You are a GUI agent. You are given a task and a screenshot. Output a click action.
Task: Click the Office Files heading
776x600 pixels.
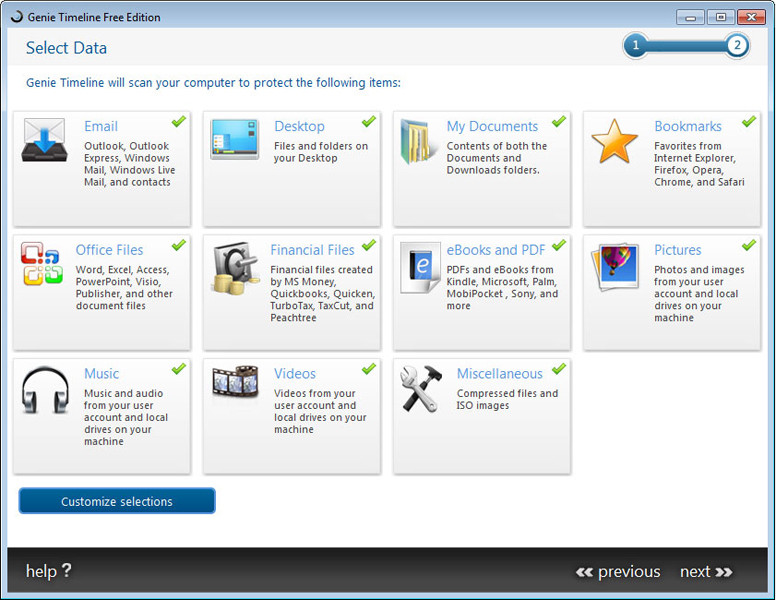click(x=109, y=250)
